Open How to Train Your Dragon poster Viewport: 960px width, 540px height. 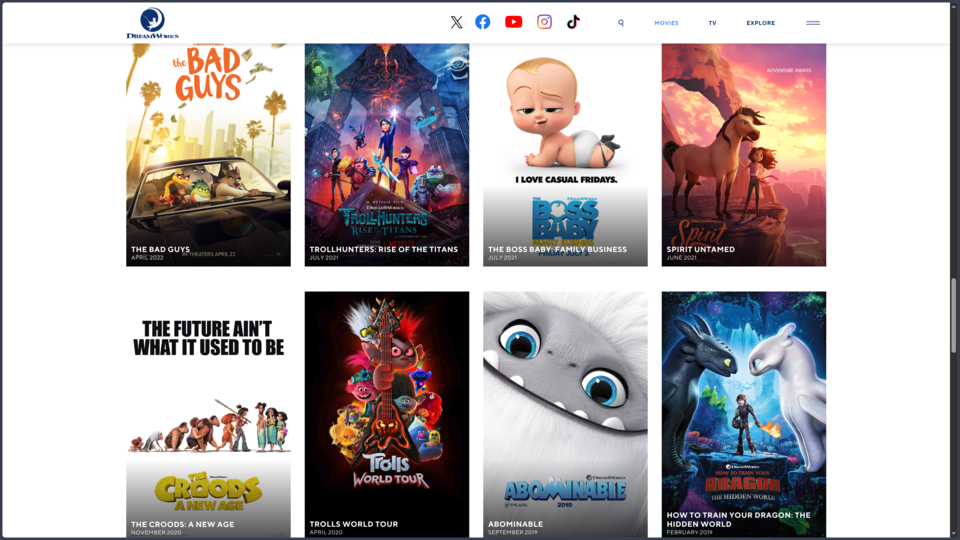[744, 414]
